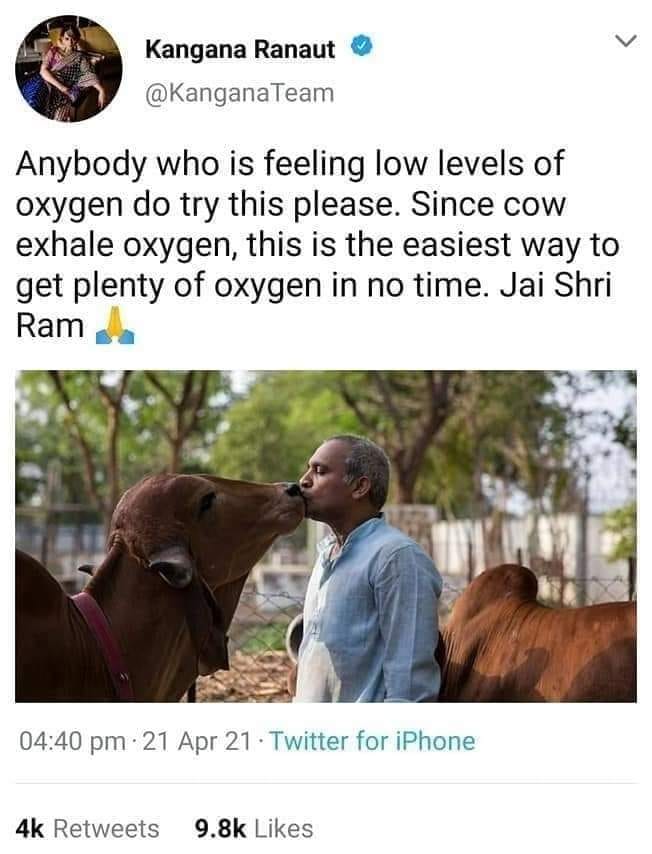Open the @KanganaTeam handle link
Viewport: 652px width, 854px height.
[x=239, y=93]
